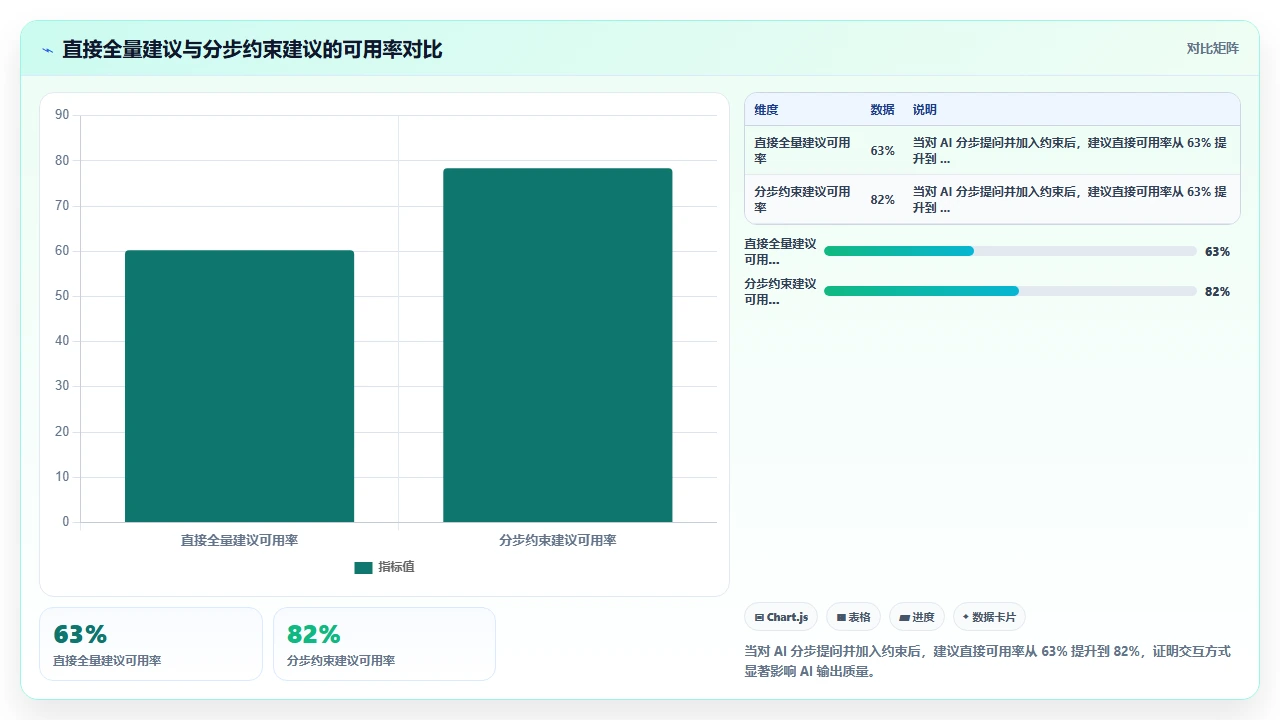Open the 82% data card

tap(384, 644)
